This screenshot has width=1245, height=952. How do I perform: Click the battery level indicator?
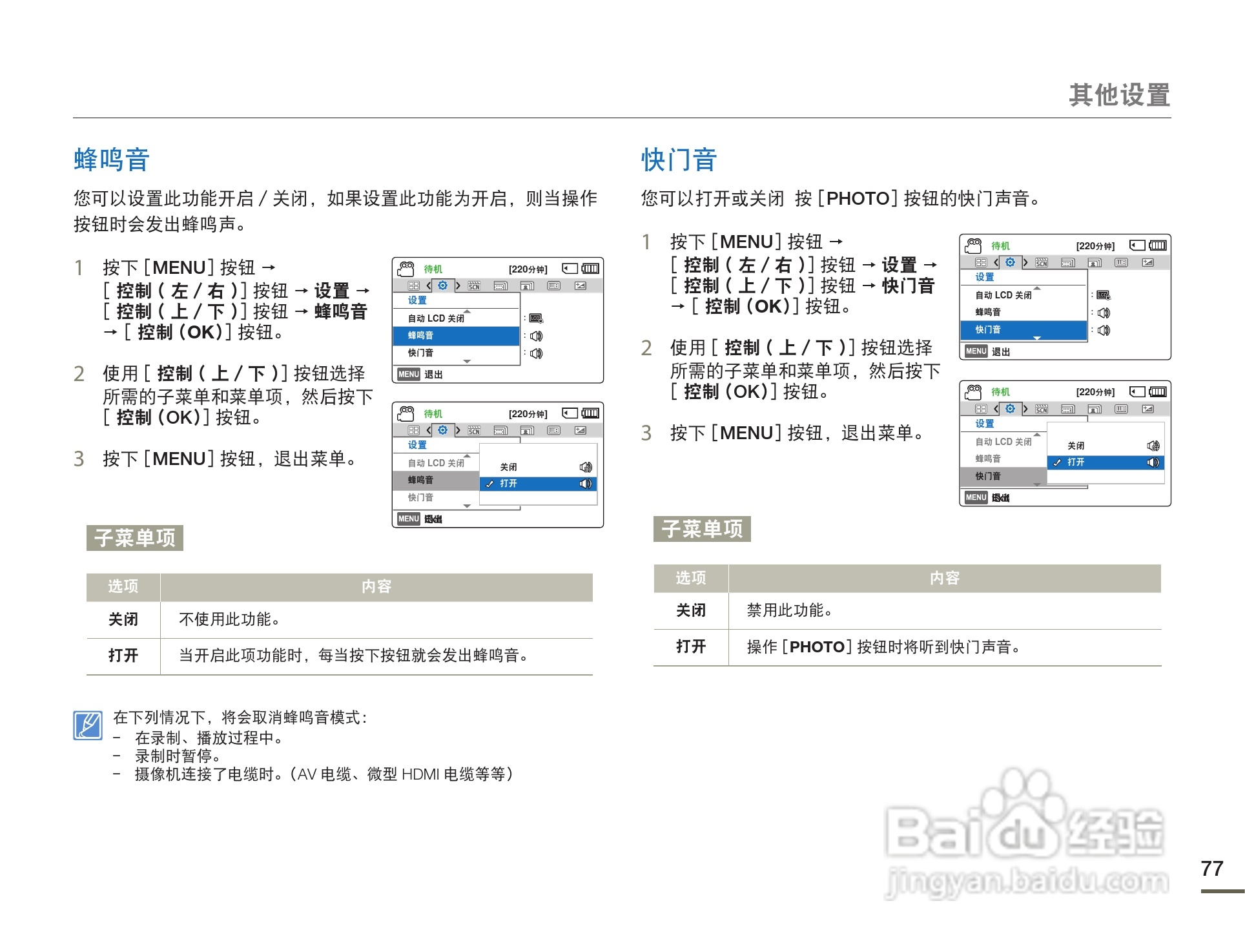coord(591,269)
